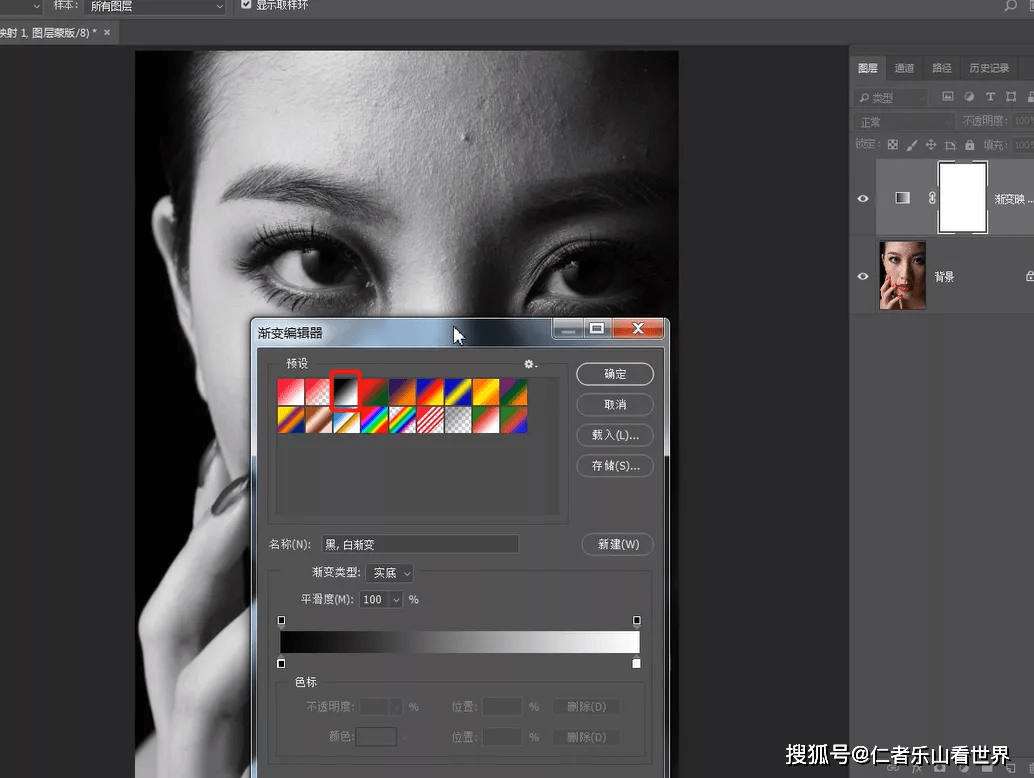Click the 新建(W) button
The height and width of the screenshot is (778, 1034).
pos(618,544)
